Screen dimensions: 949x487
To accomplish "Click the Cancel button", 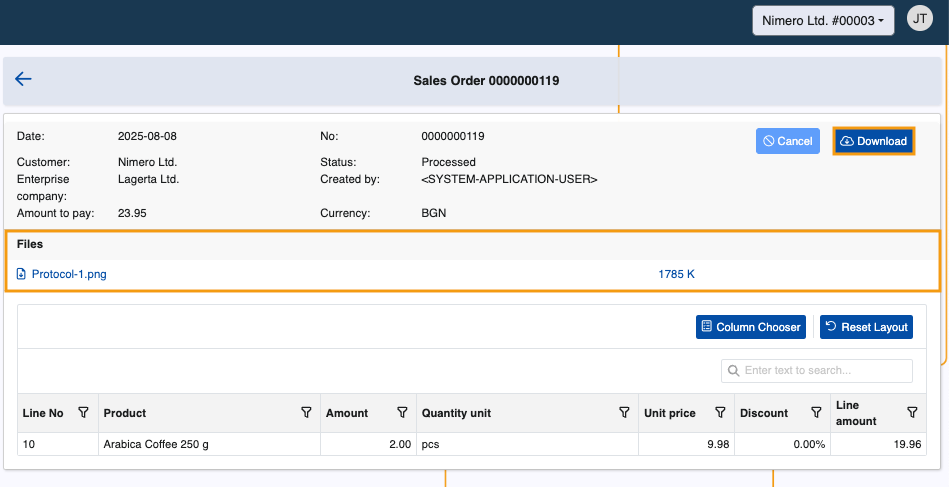I will (787, 141).
